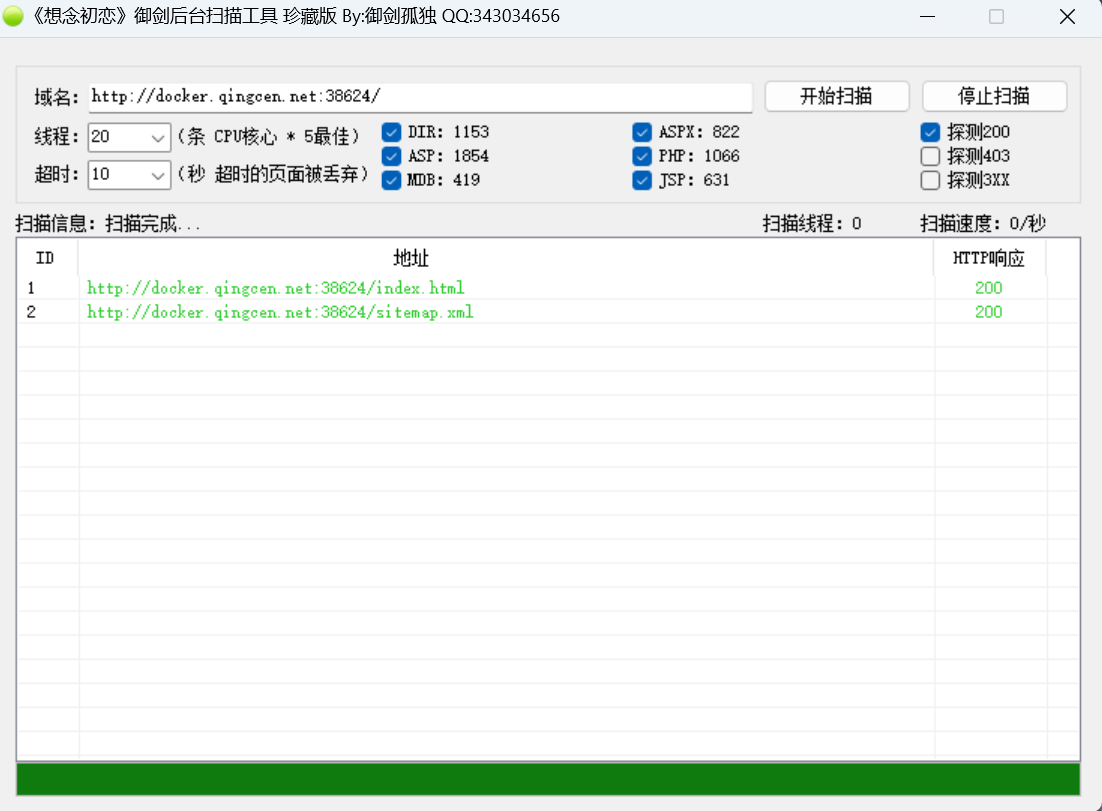Disable MDB dictionary scanning

(x=391, y=180)
